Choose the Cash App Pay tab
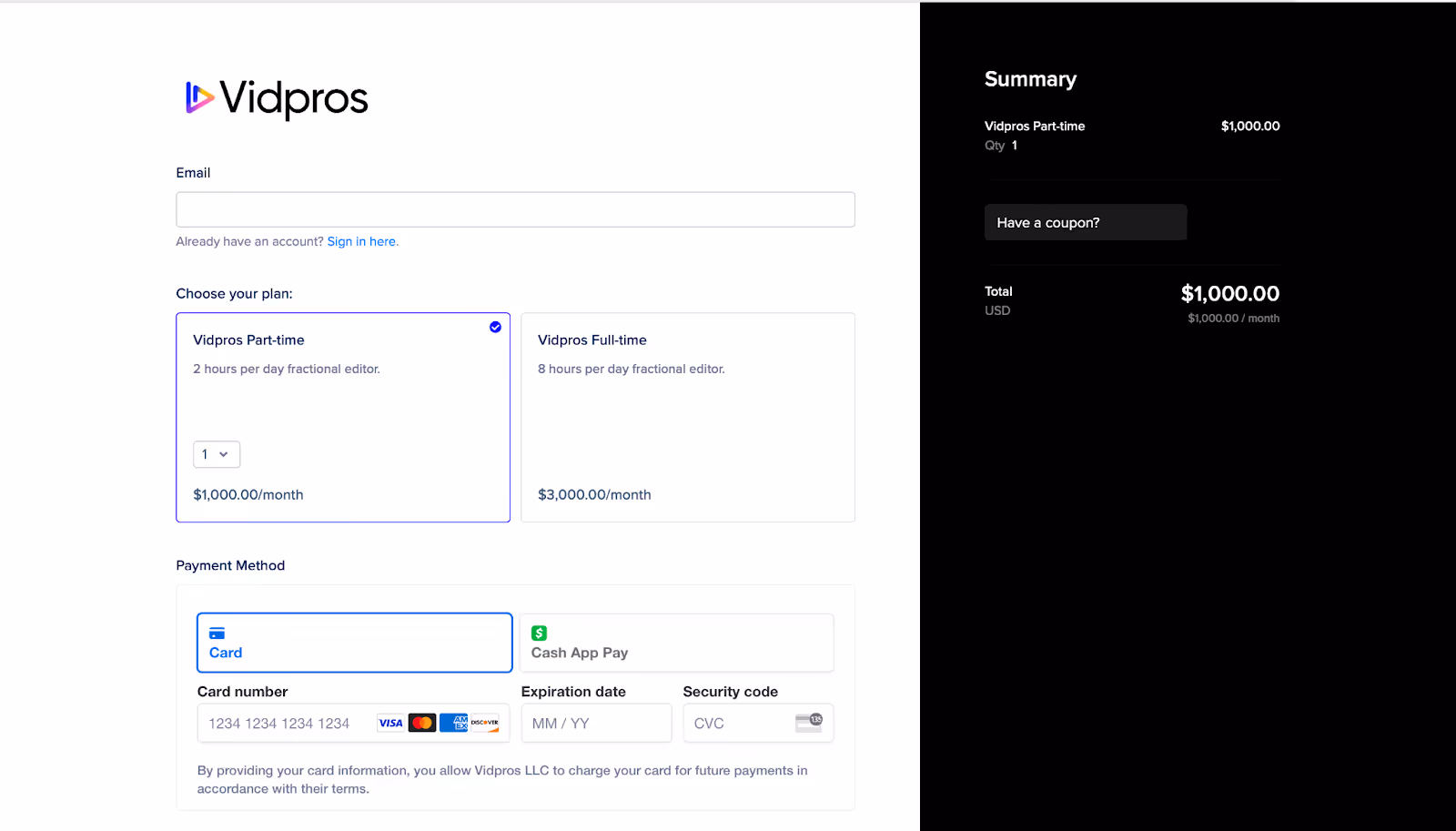The height and width of the screenshot is (831, 1456). click(x=677, y=643)
